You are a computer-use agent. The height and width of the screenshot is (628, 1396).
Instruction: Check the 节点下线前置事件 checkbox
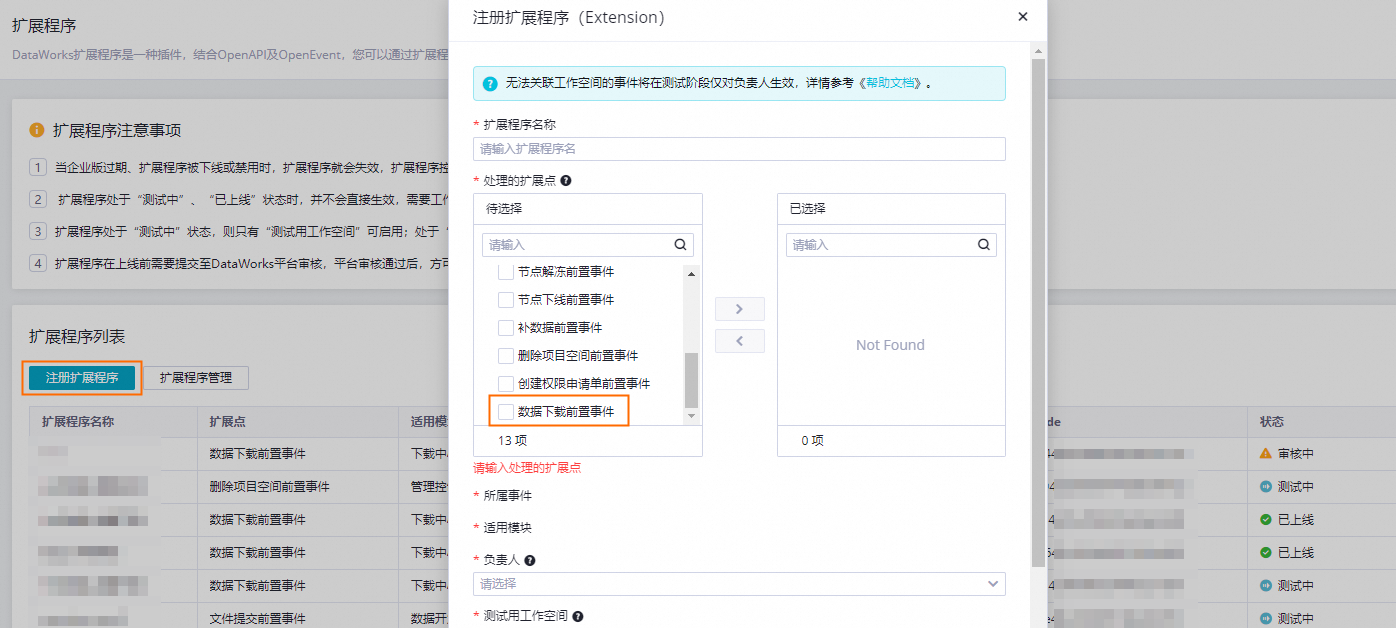(x=506, y=300)
